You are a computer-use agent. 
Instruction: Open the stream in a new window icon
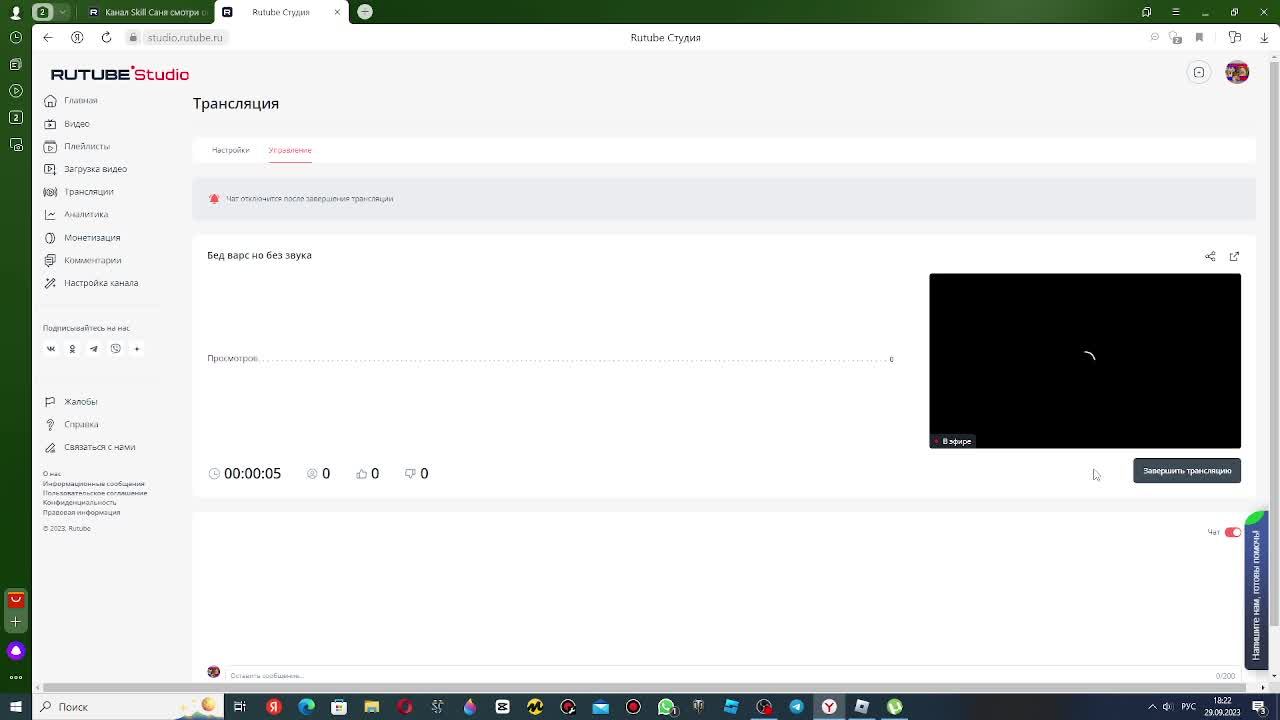pyautogui.click(x=1234, y=256)
